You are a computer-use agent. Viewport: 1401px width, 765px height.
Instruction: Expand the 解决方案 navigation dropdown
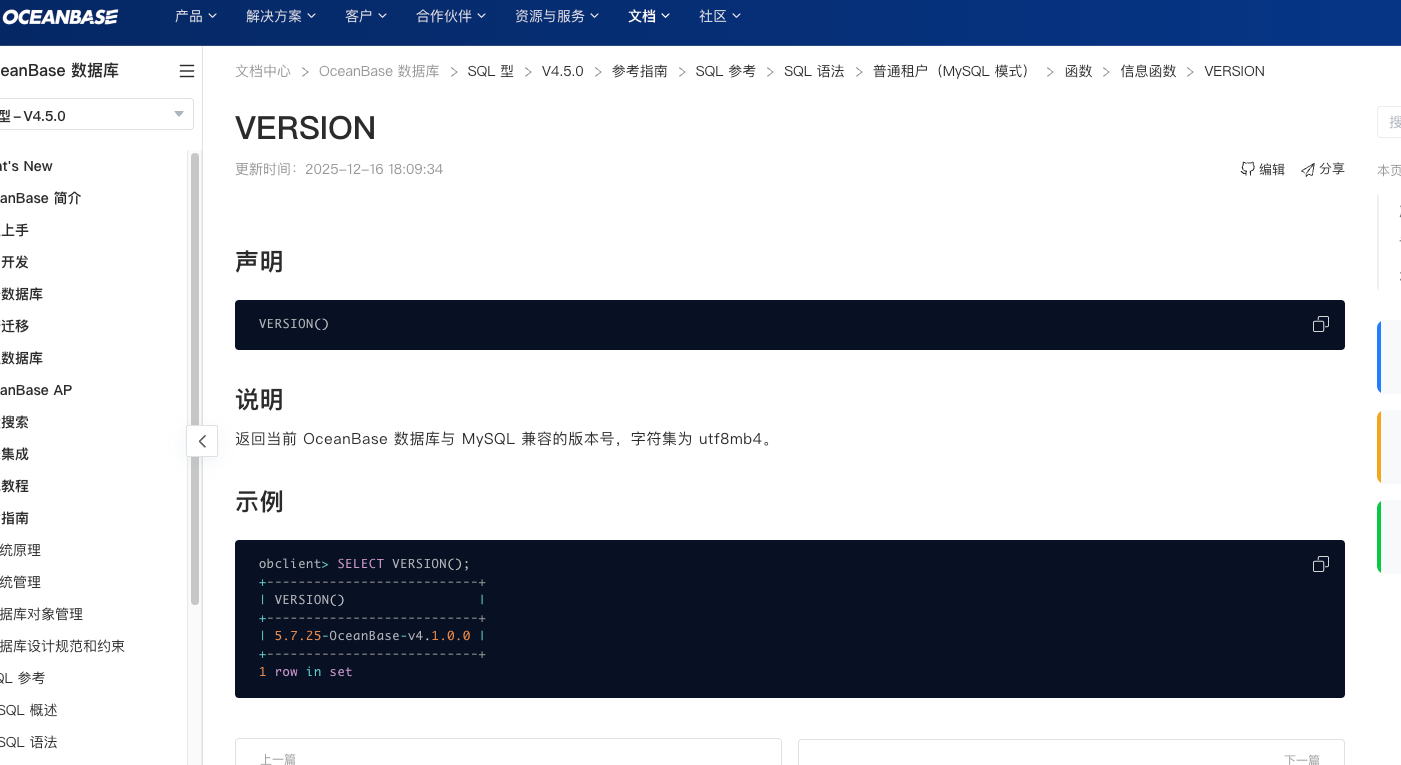(281, 16)
